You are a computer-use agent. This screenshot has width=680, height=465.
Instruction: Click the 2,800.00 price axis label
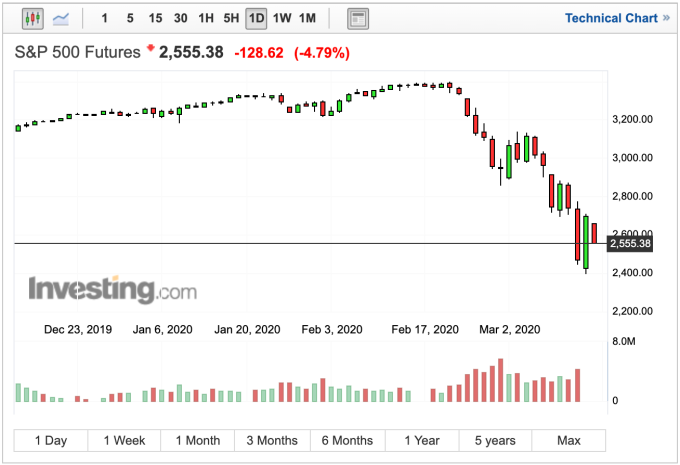(632, 196)
